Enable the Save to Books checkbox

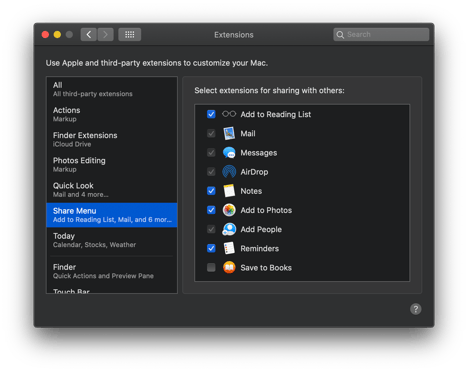(x=211, y=267)
